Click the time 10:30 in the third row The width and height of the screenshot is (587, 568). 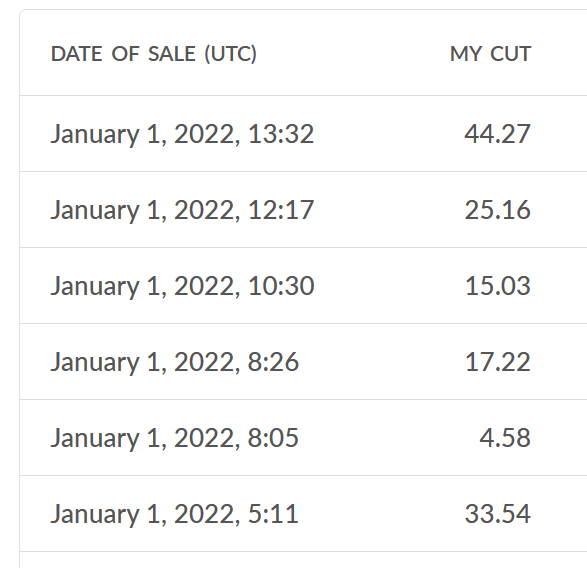(x=281, y=286)
